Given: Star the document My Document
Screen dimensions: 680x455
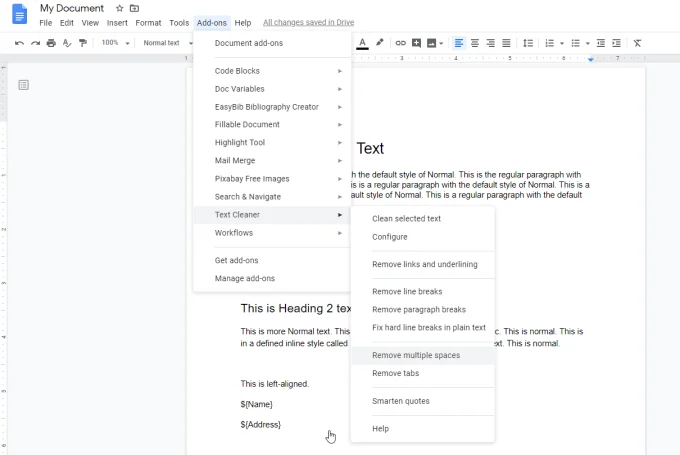Looking at the screenshot, I should coord(120,8).
